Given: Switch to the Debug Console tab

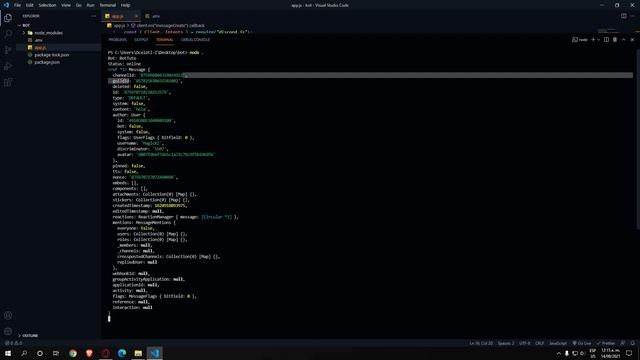Looking at the screenshot, I should [196, 40].
